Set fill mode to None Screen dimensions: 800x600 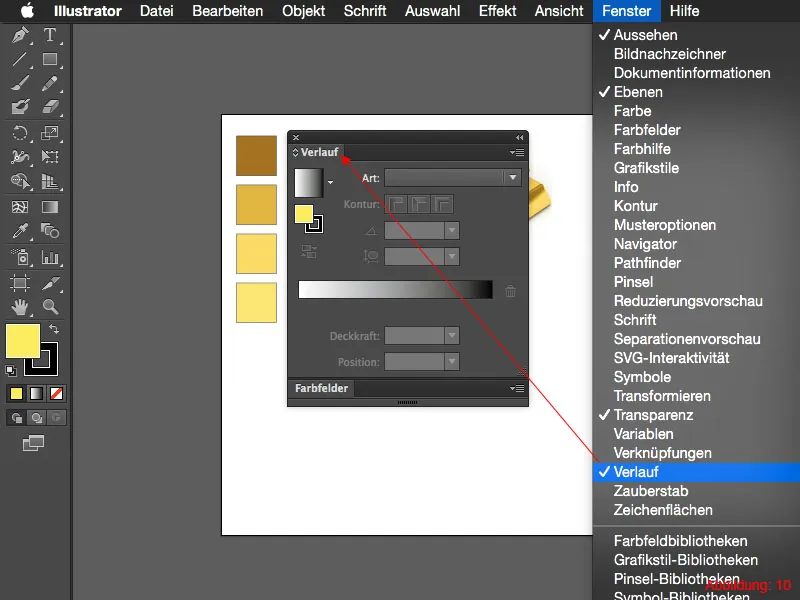[56, 393]
